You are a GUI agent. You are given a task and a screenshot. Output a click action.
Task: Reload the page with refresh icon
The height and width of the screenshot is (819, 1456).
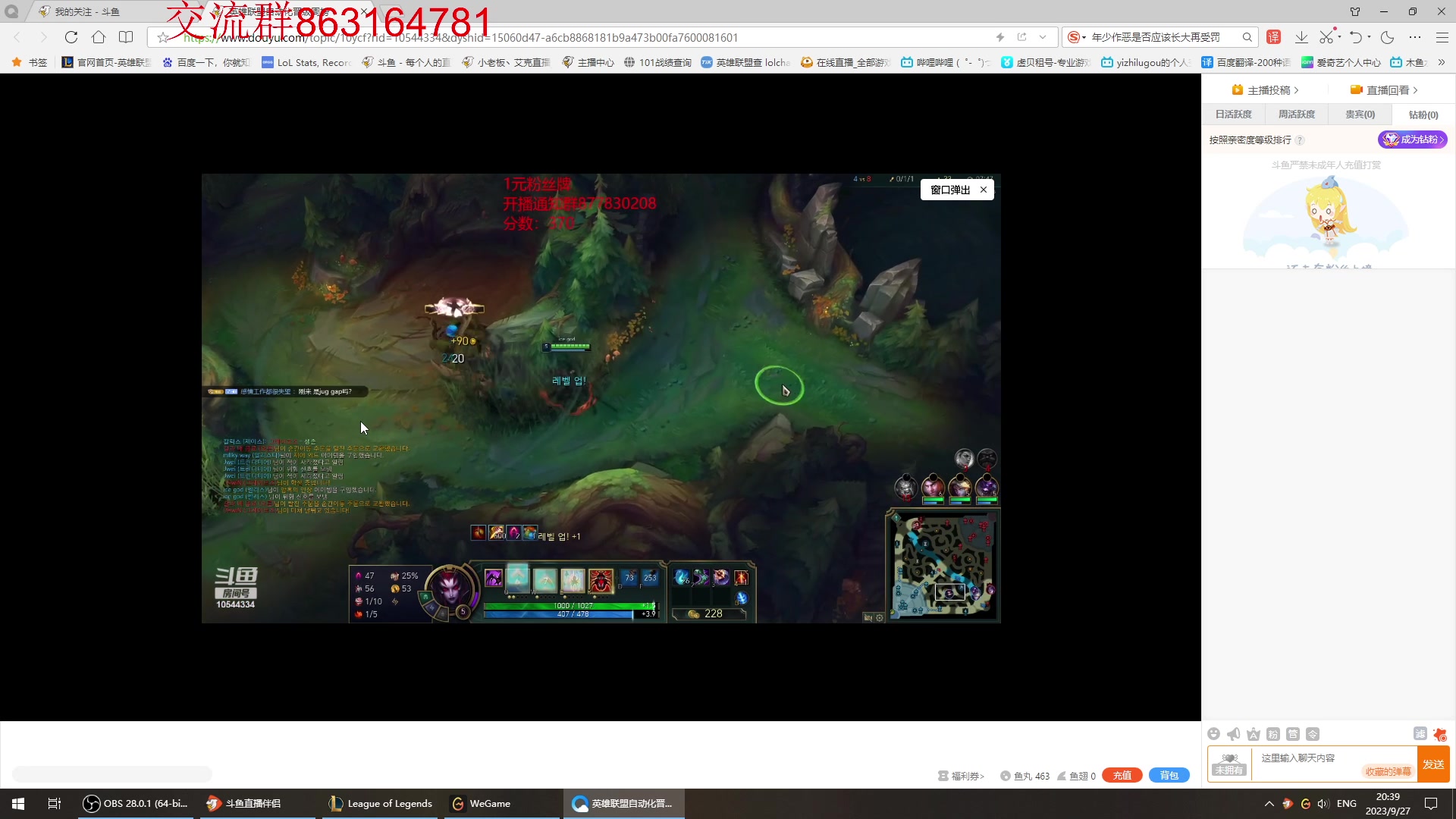[71, 37]
